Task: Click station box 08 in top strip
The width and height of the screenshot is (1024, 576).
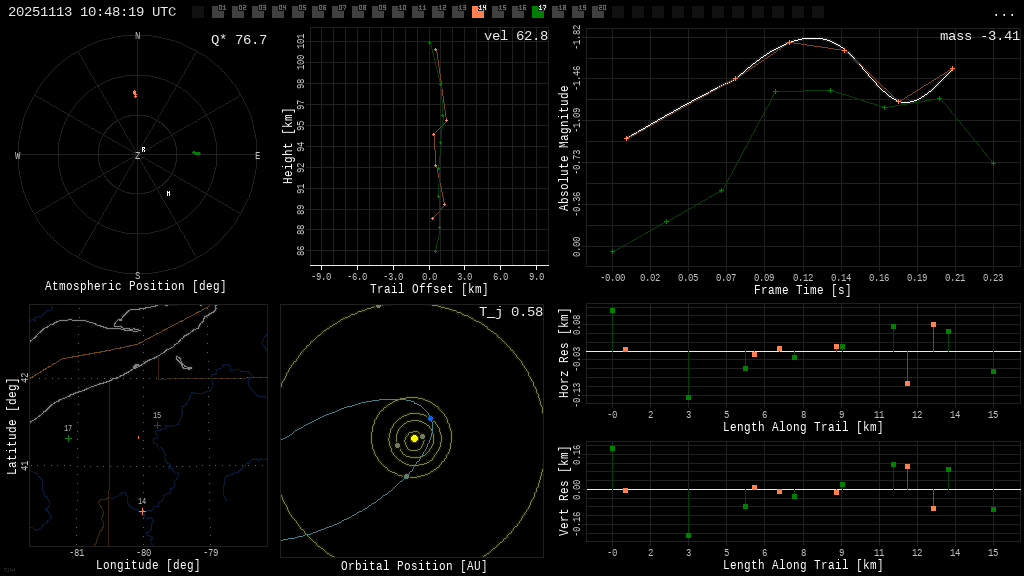Action: tap(358, 12)
